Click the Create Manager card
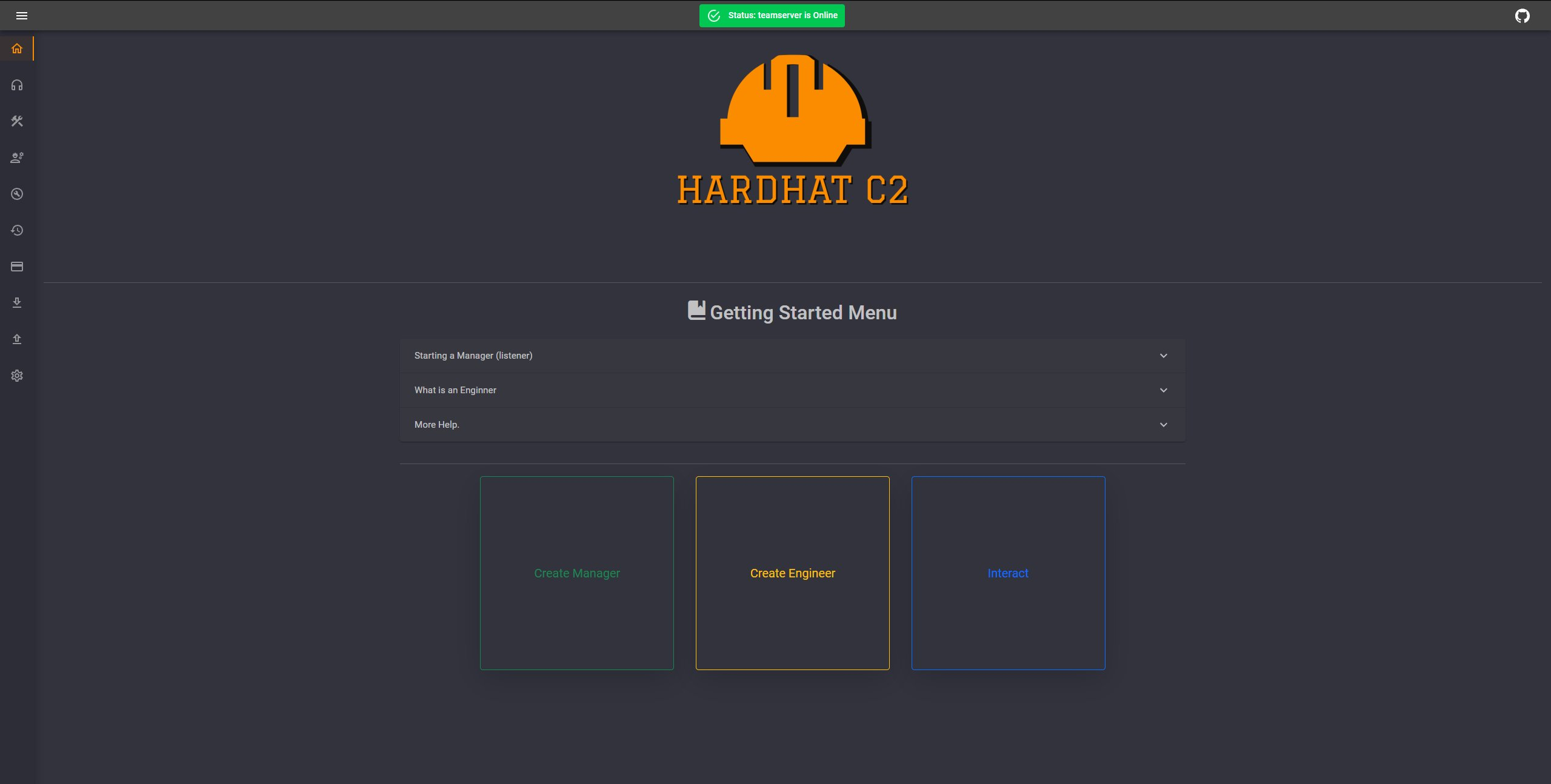The height and width of the screenshot is (784, 1551). click(576, 573)
